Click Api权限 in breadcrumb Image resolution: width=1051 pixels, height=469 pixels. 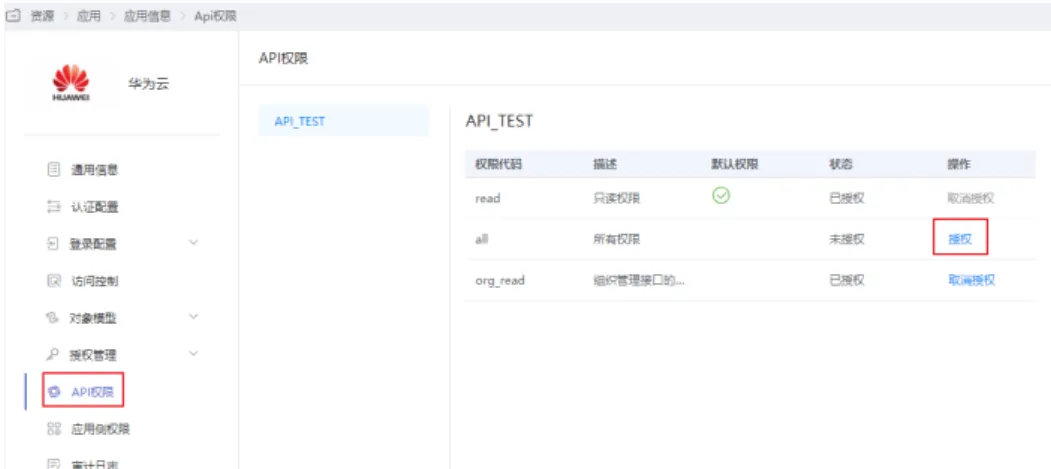215,16
